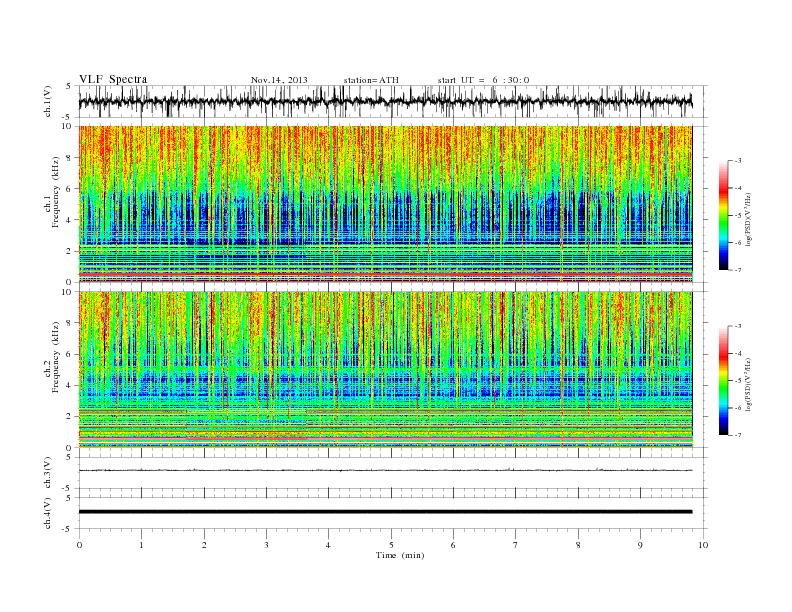Select the "Nov.14, 2013" date label
The height and width of the screenshot is (612, 792).
pos(279,80)
